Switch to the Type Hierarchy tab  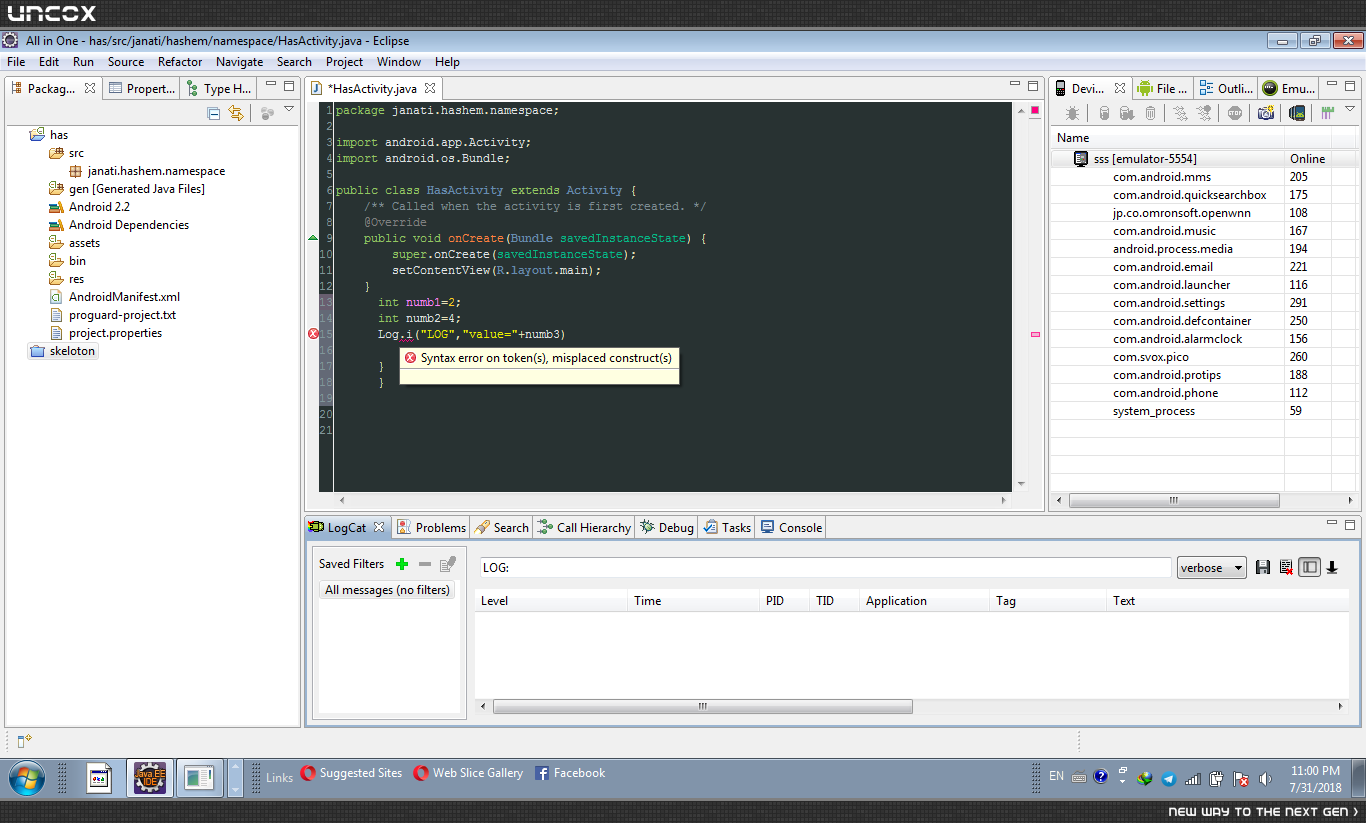219,89
